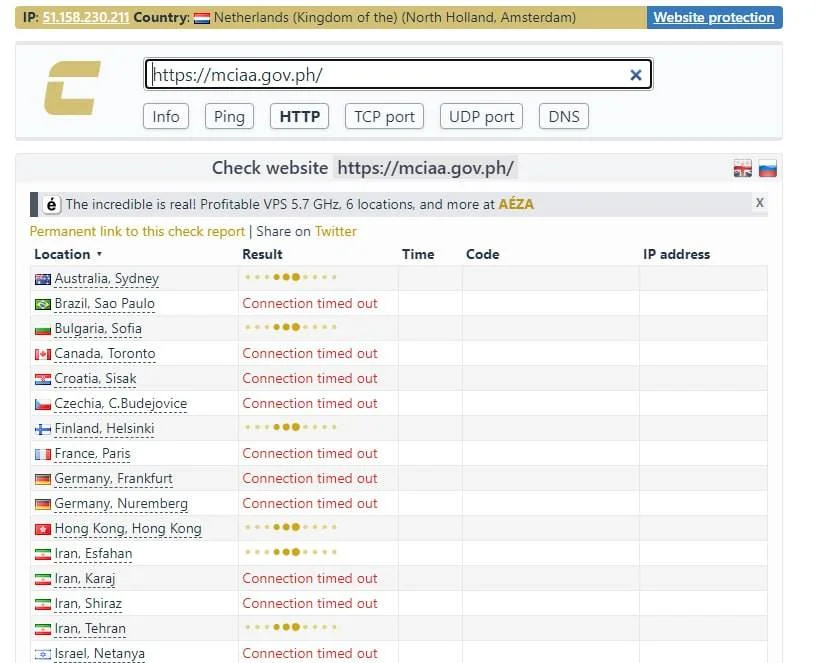
Task: Click the Australia flag icon
Action: [43, 279]
